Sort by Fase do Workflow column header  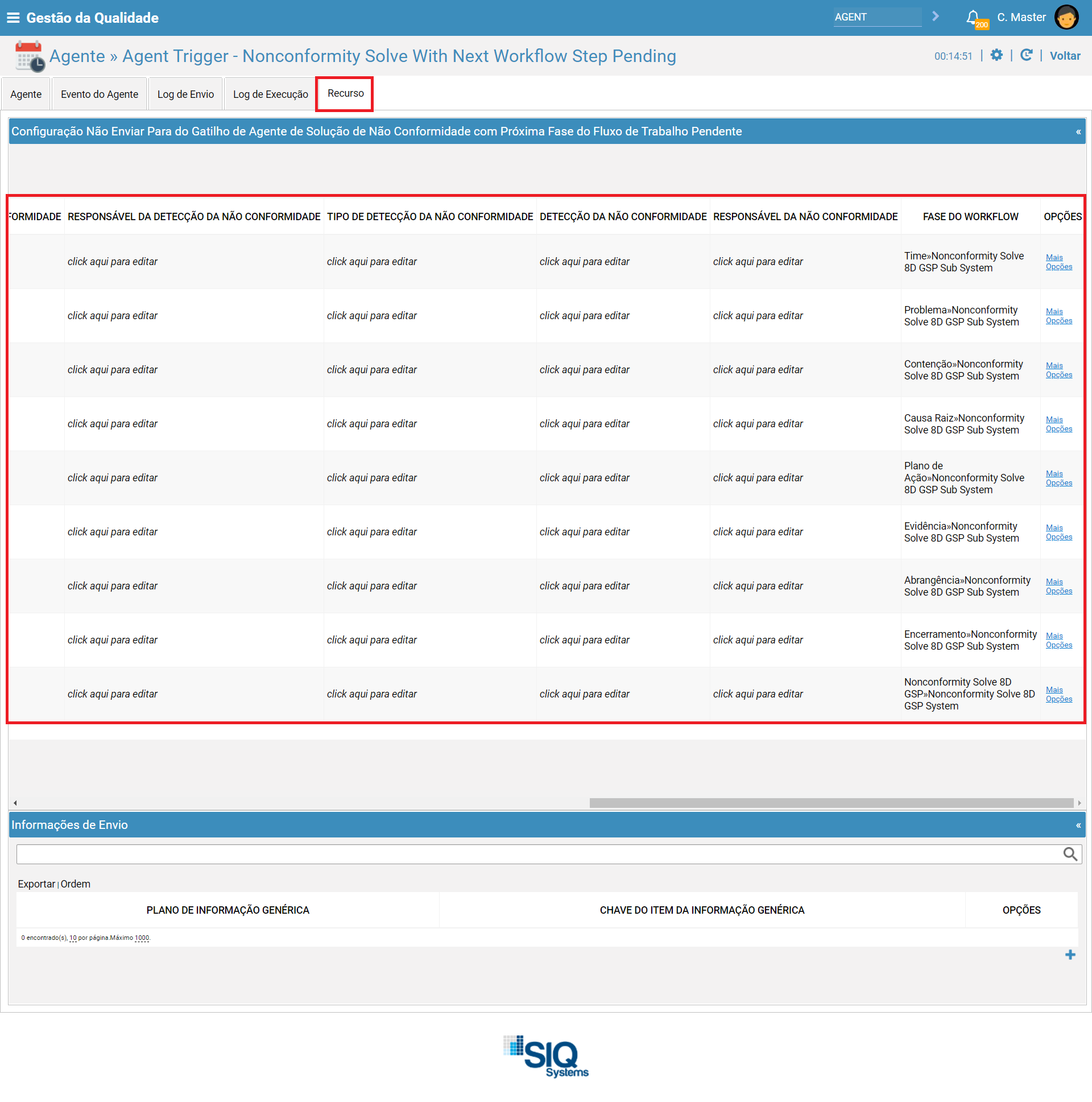coord(970,217)
